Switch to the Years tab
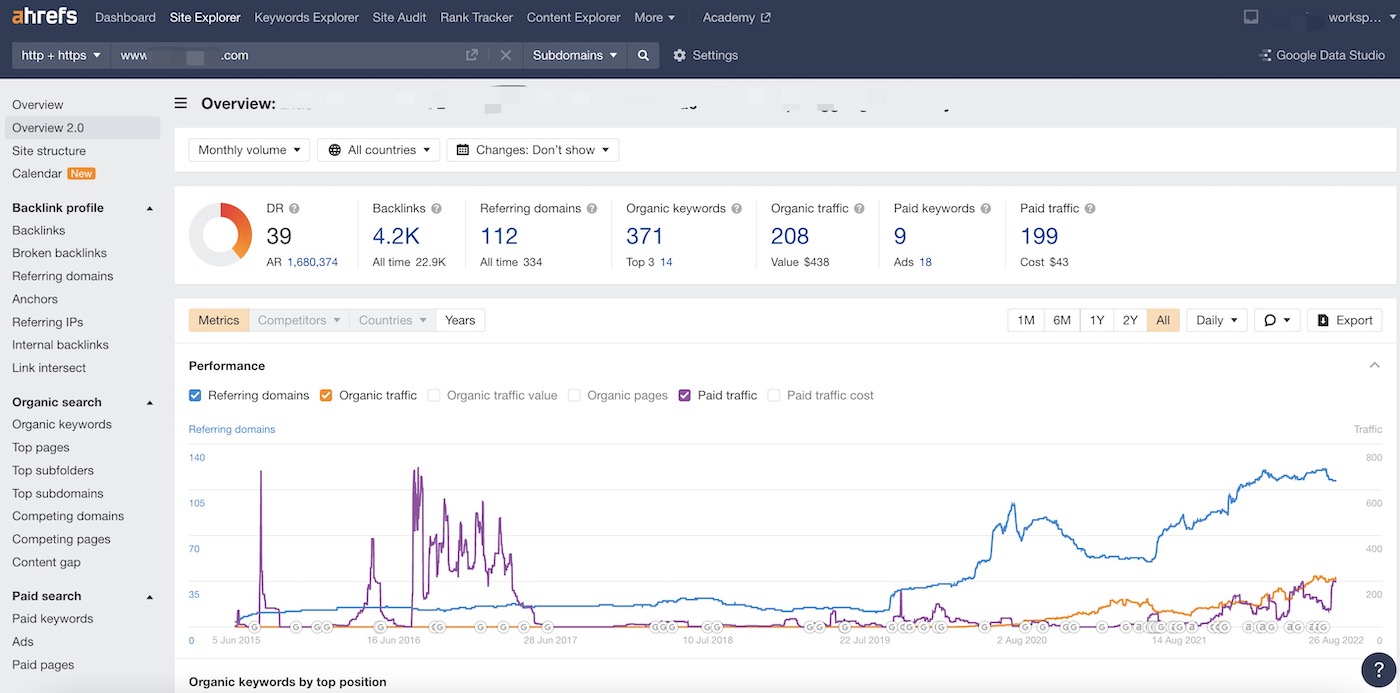 [460, 320]
